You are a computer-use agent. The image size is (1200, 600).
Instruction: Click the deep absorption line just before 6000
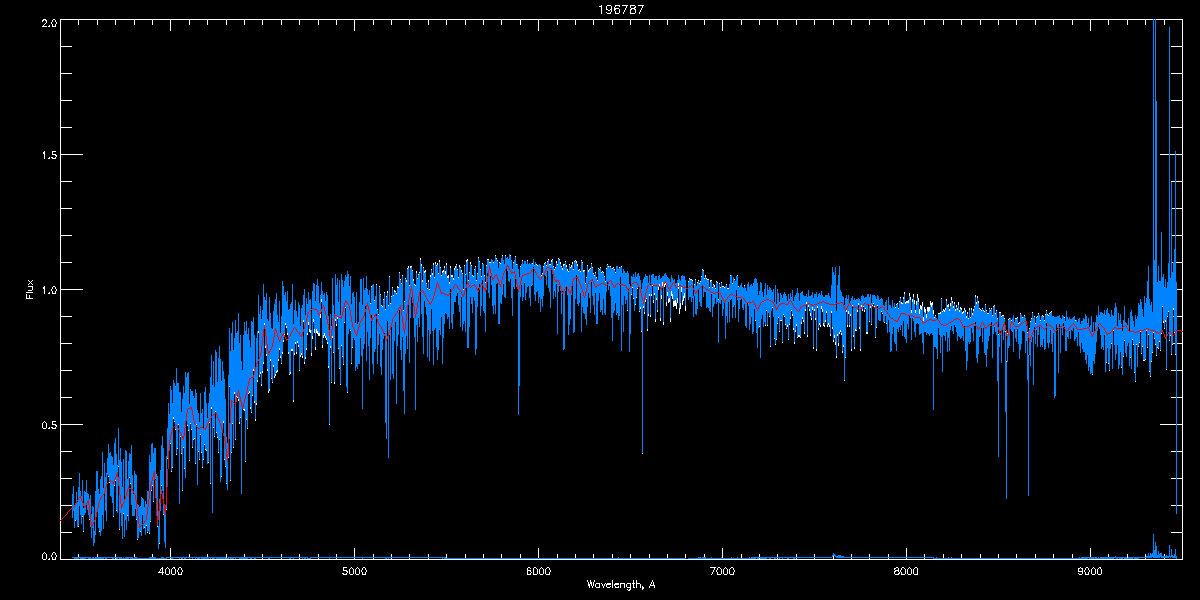tap(518, 412)
